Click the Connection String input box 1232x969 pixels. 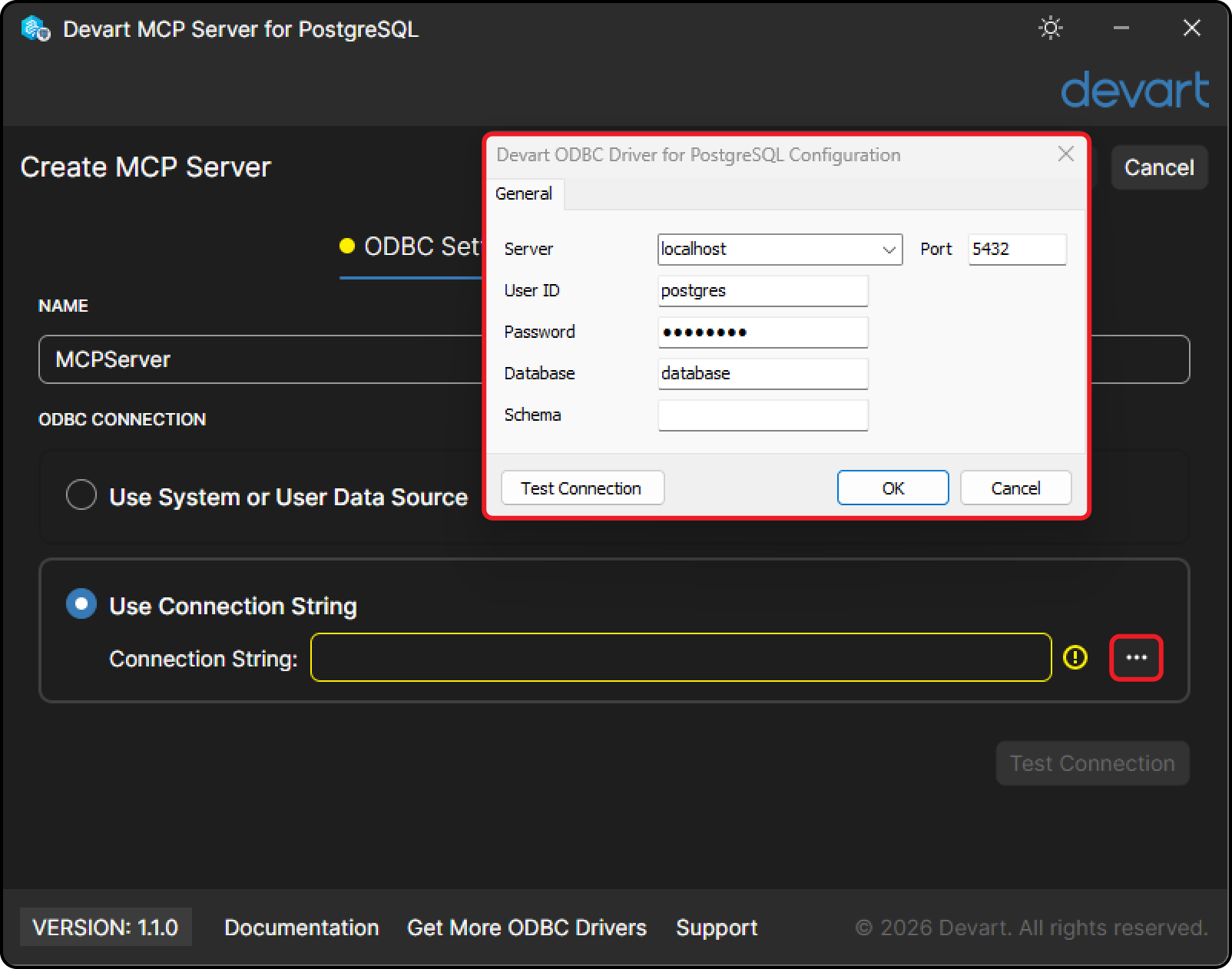pos(681,657)
